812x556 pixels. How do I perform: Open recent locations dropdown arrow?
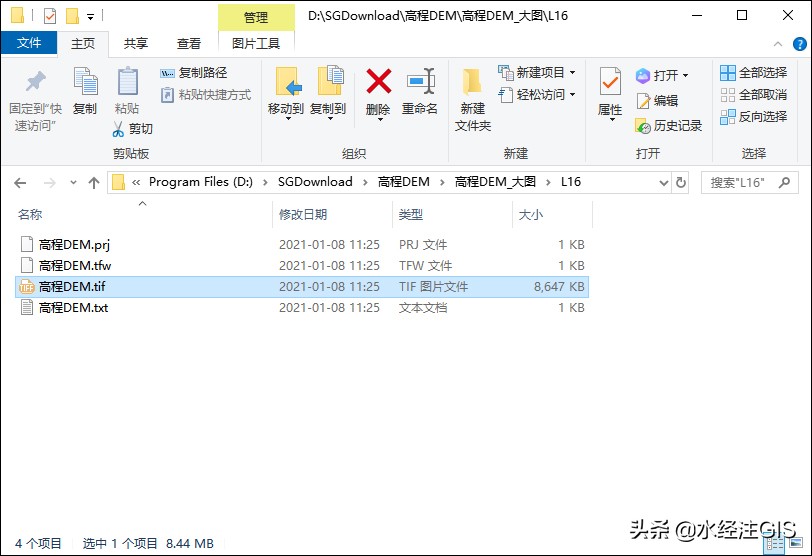click(73, 183)
